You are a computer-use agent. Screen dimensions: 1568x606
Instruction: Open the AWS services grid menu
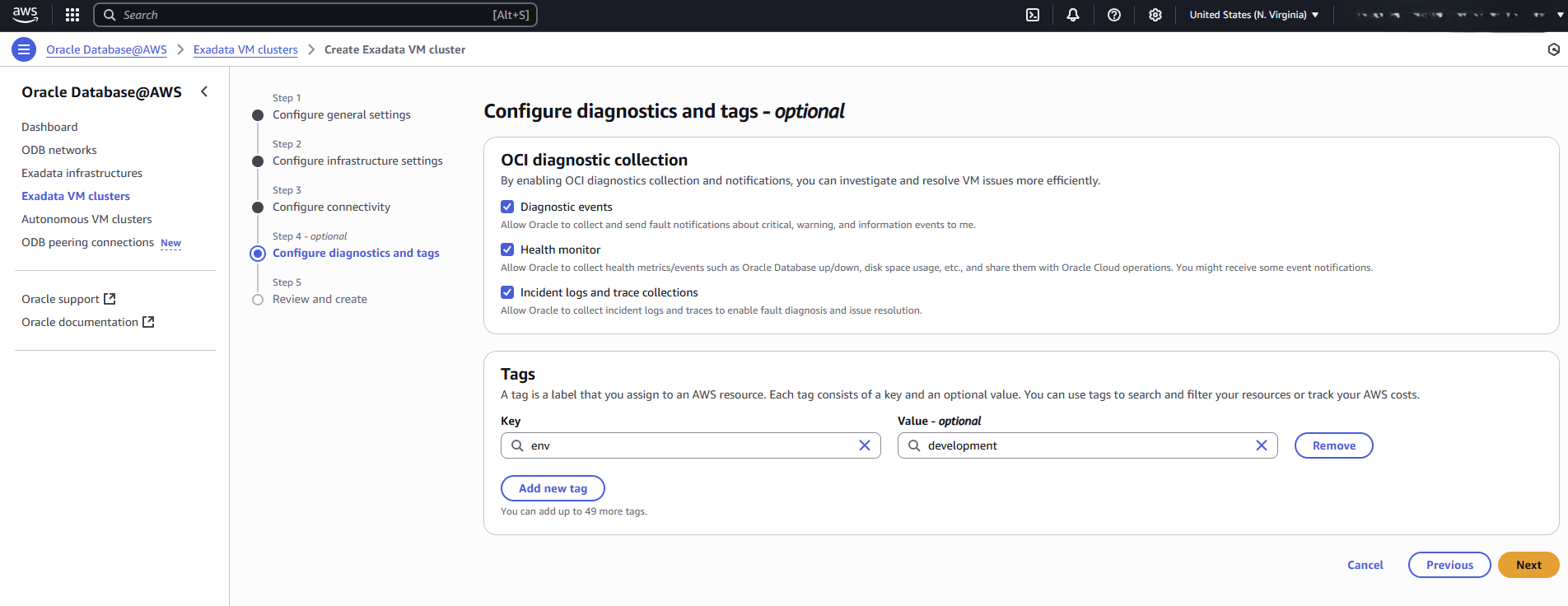(72, 15)
